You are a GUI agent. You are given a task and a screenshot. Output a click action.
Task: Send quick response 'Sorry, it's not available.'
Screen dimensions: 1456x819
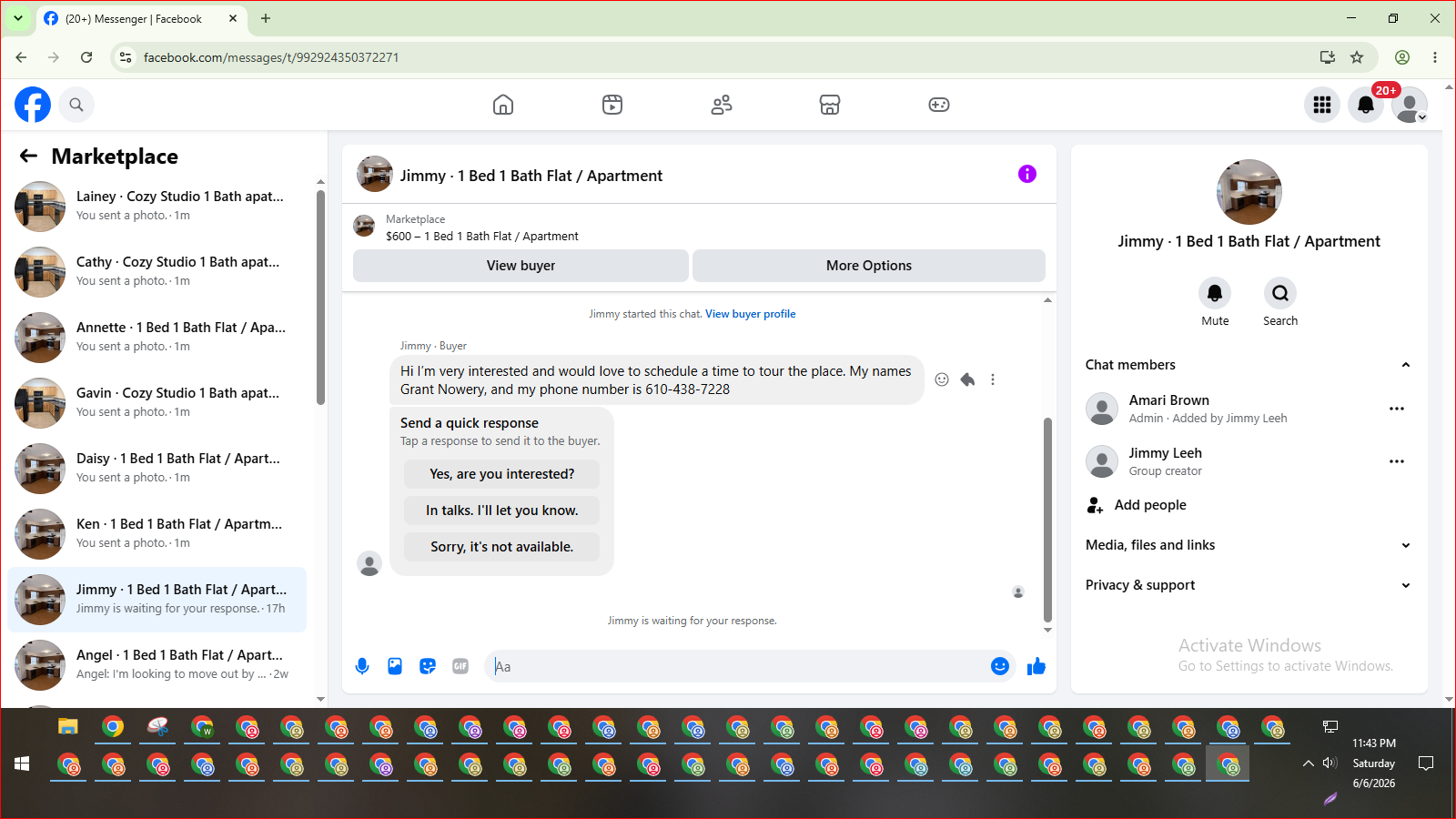click(x=502, y=547)
